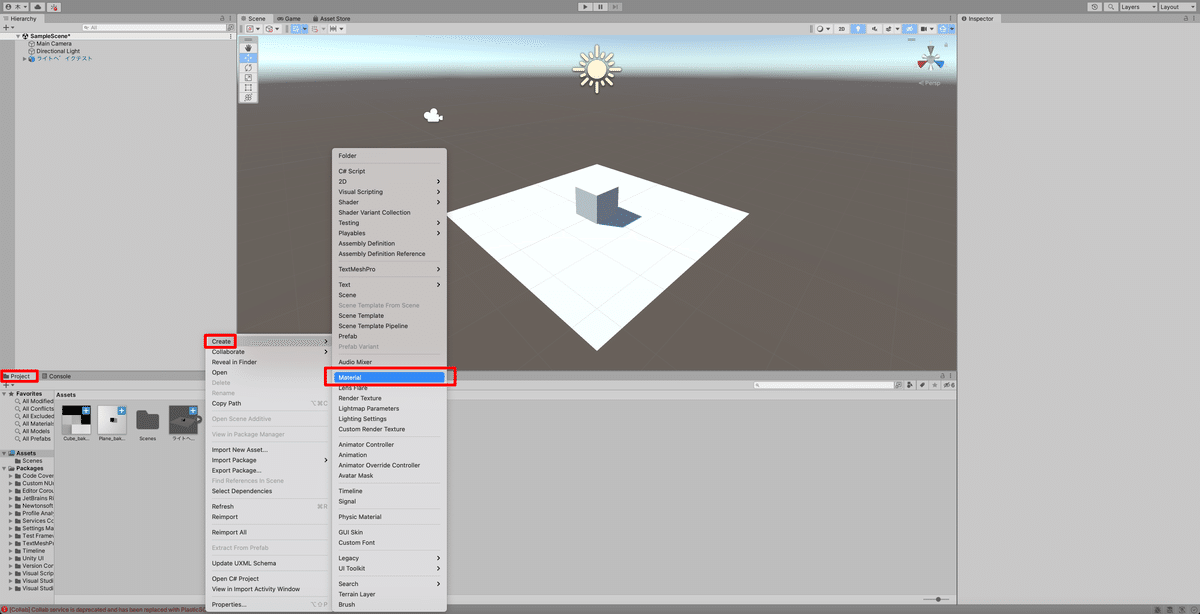Viewport: 1200px width, 614px height.
Task: Click the Step frame button
Action: [615, 6]
